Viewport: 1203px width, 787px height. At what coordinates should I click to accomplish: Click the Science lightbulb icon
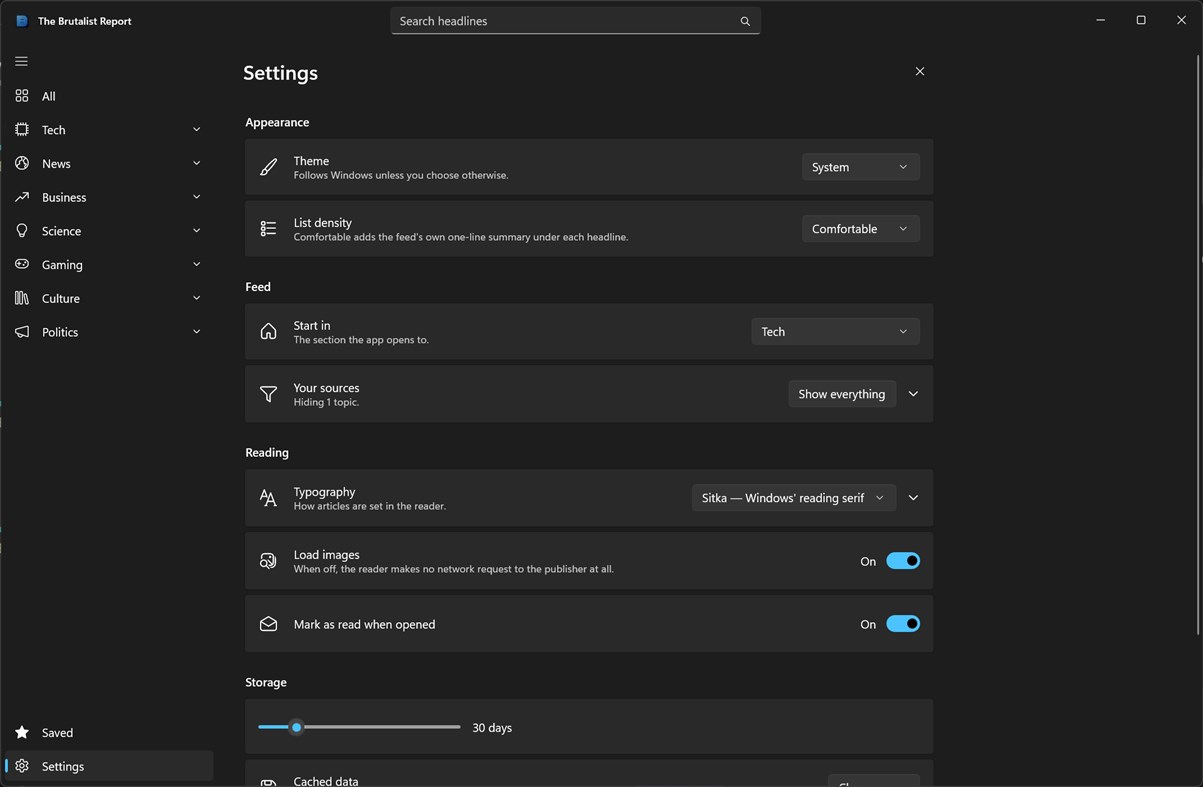coord(22,231)
